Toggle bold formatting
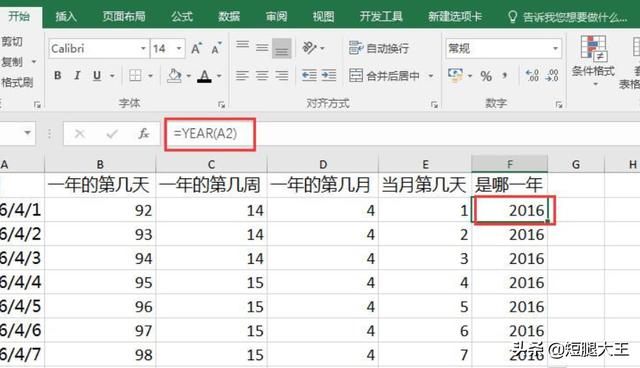The image size is (640, 368). point(58,75)
